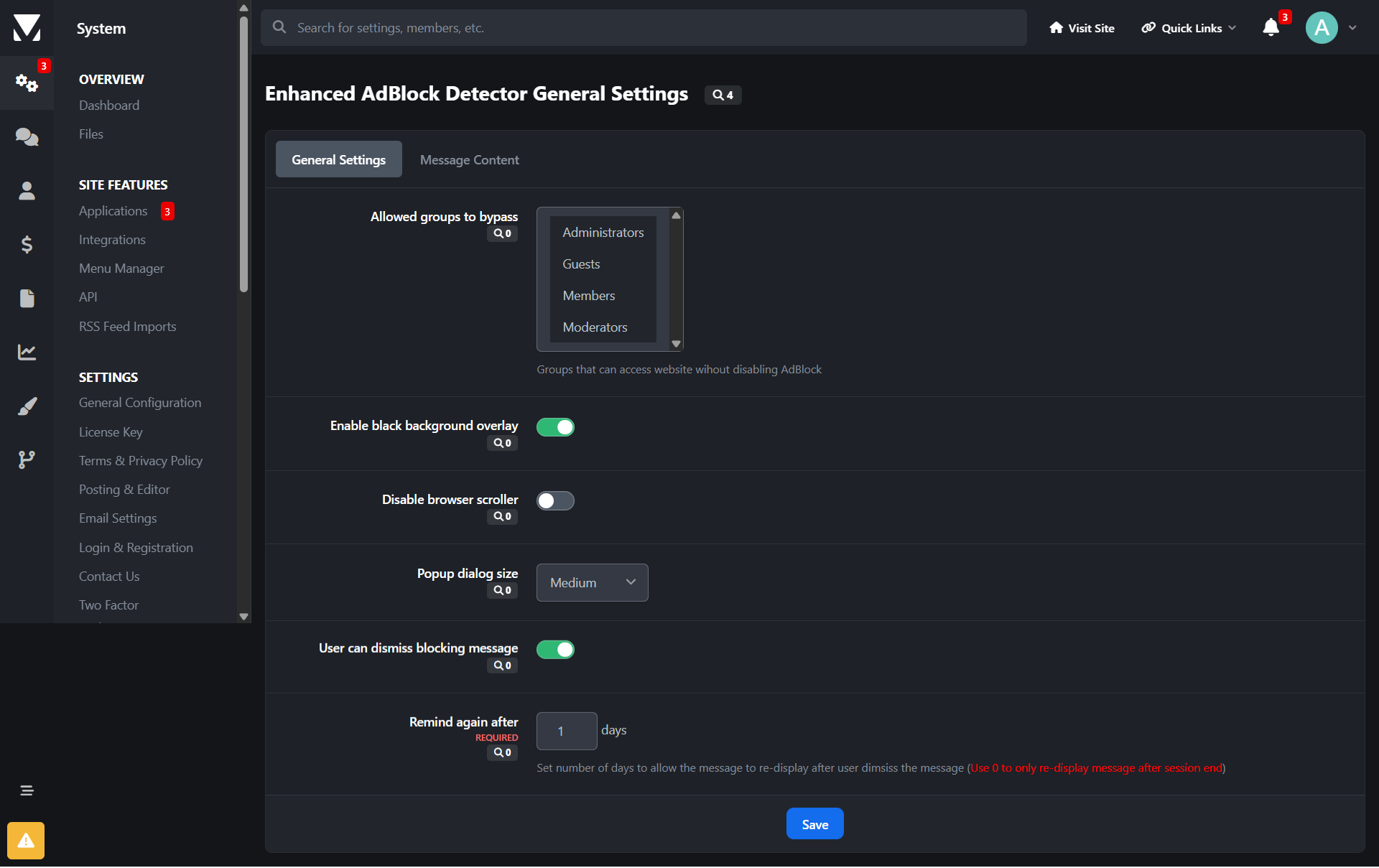The width and height of the screenshot is (1379, 868).
Task: Open the Developer branch sidebar icon
Action: point(27,459)
